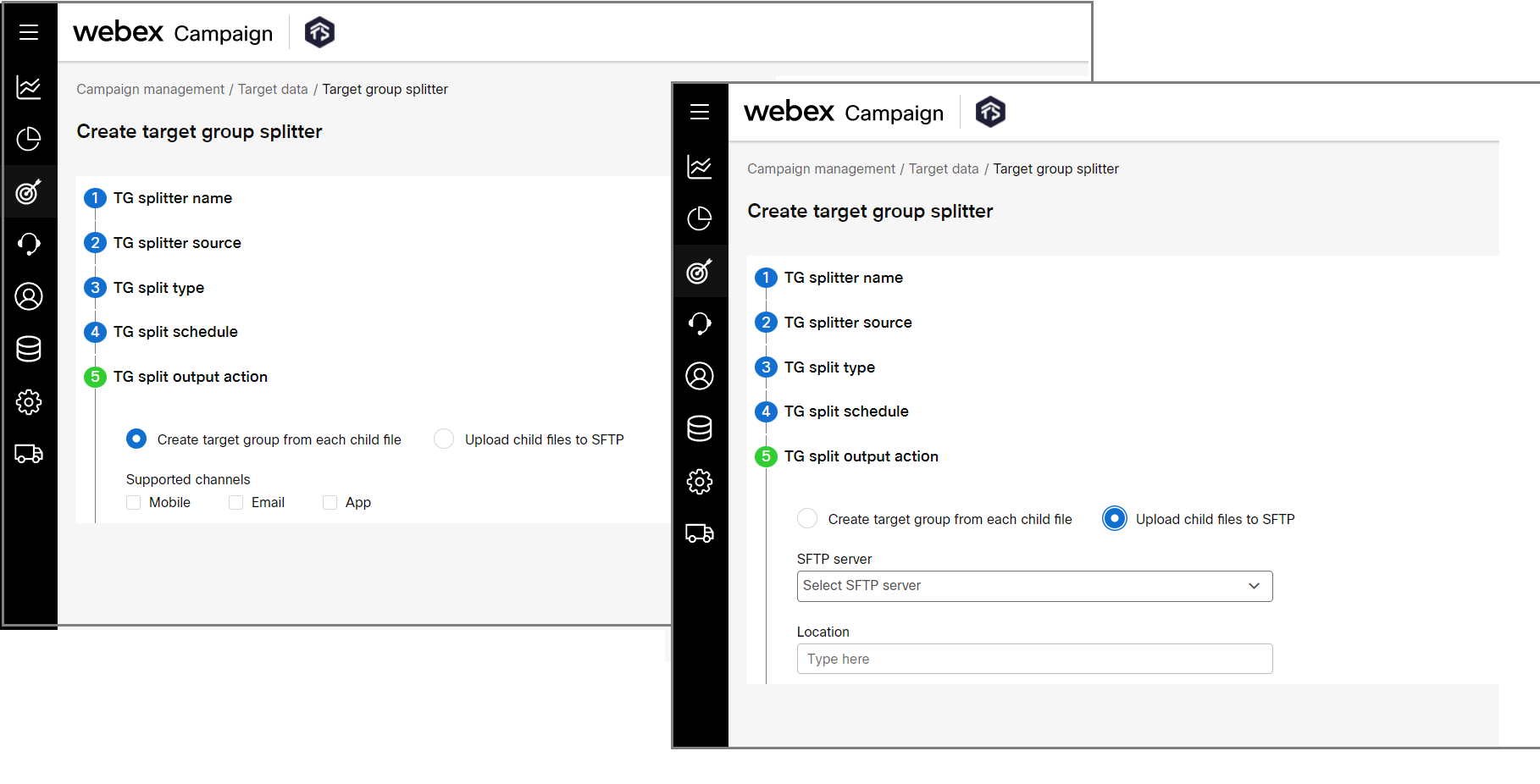This screenshot has height=784, width=1540.
Task: Go to Campaign management breadcrumb in front window
Action: click(822, 168)
